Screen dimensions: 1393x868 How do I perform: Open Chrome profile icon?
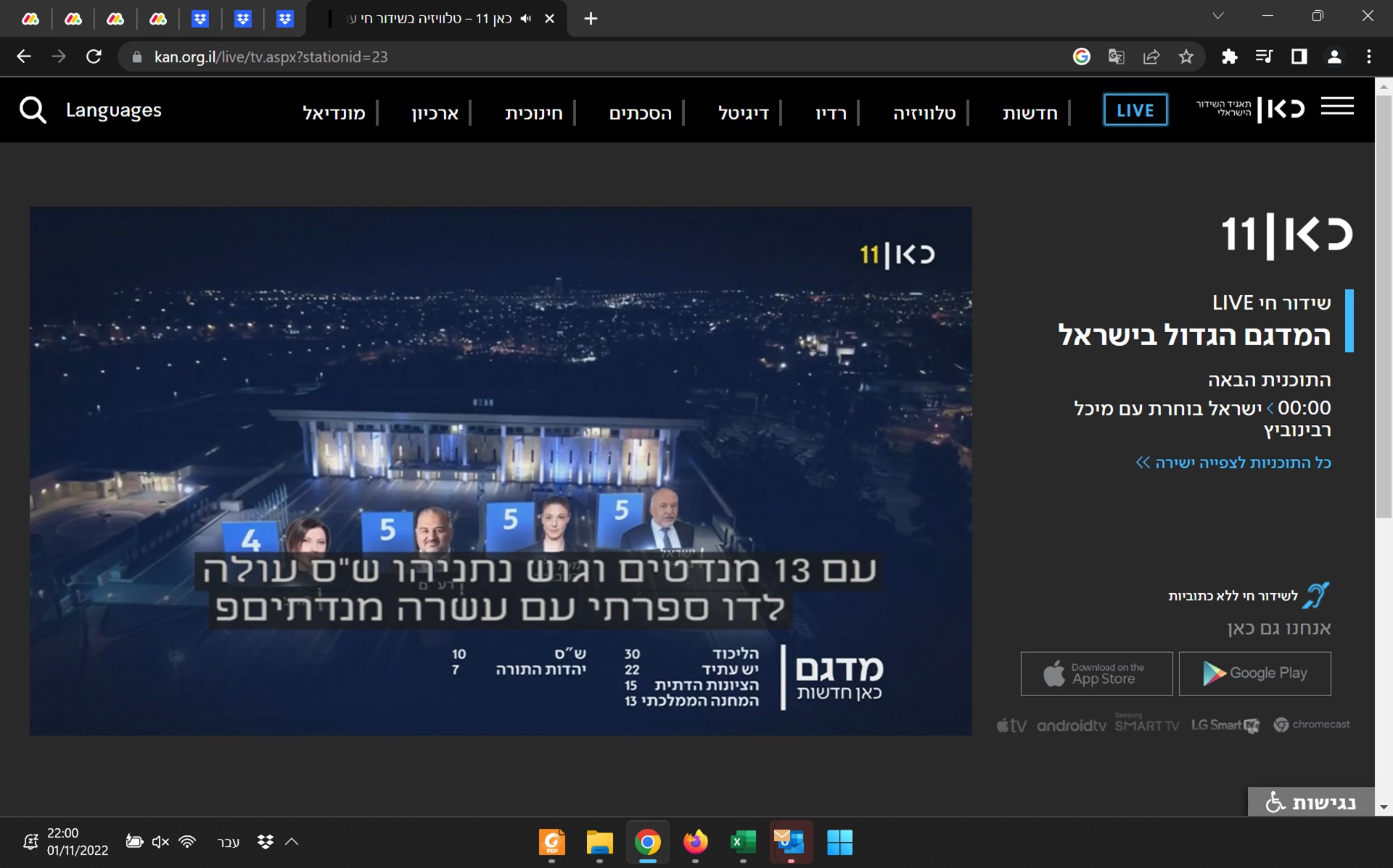tap(1334, 57)
